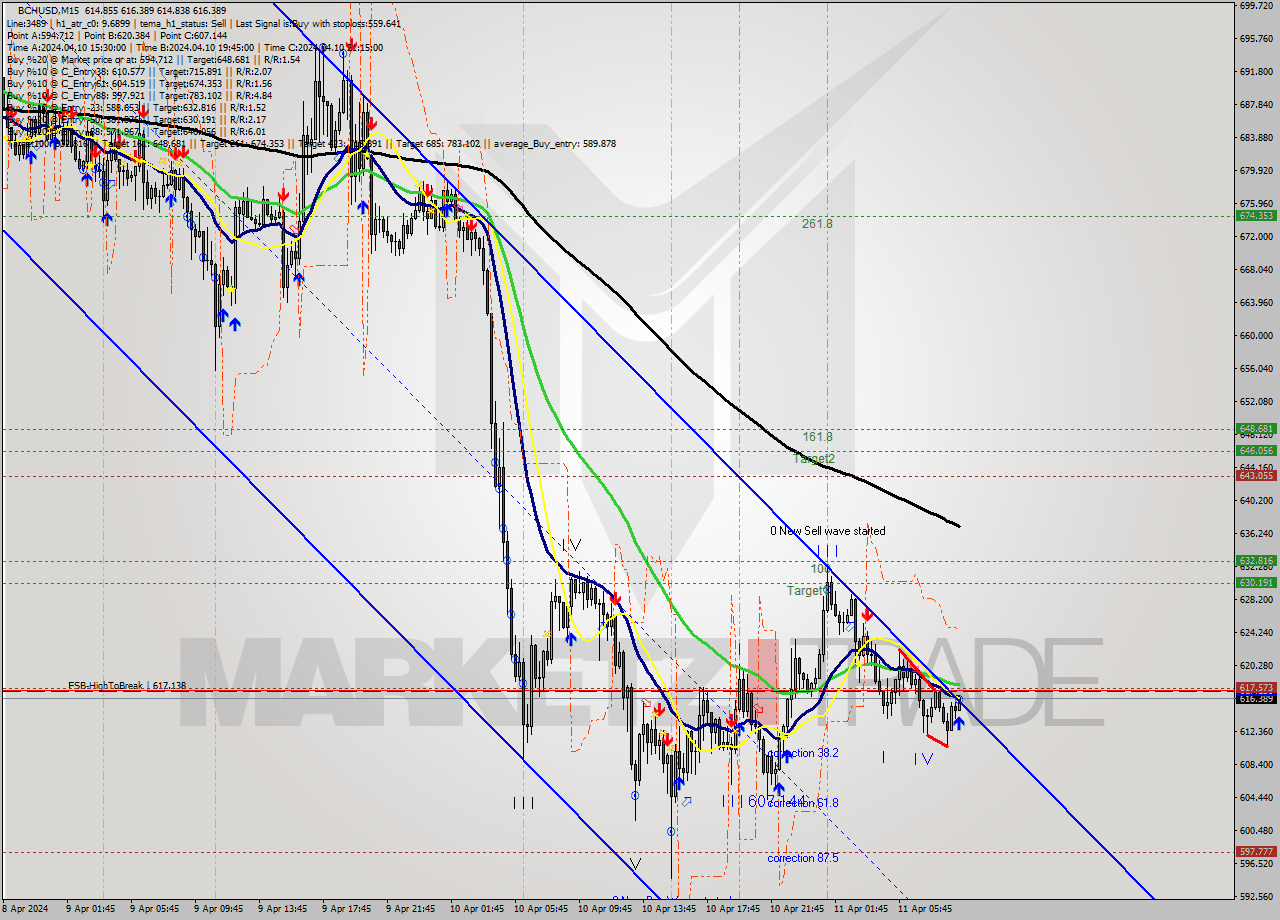This screenshot has height=920, width=1280.
Task: Click the 600.480 price axis label
Action: click(1256, 831)
